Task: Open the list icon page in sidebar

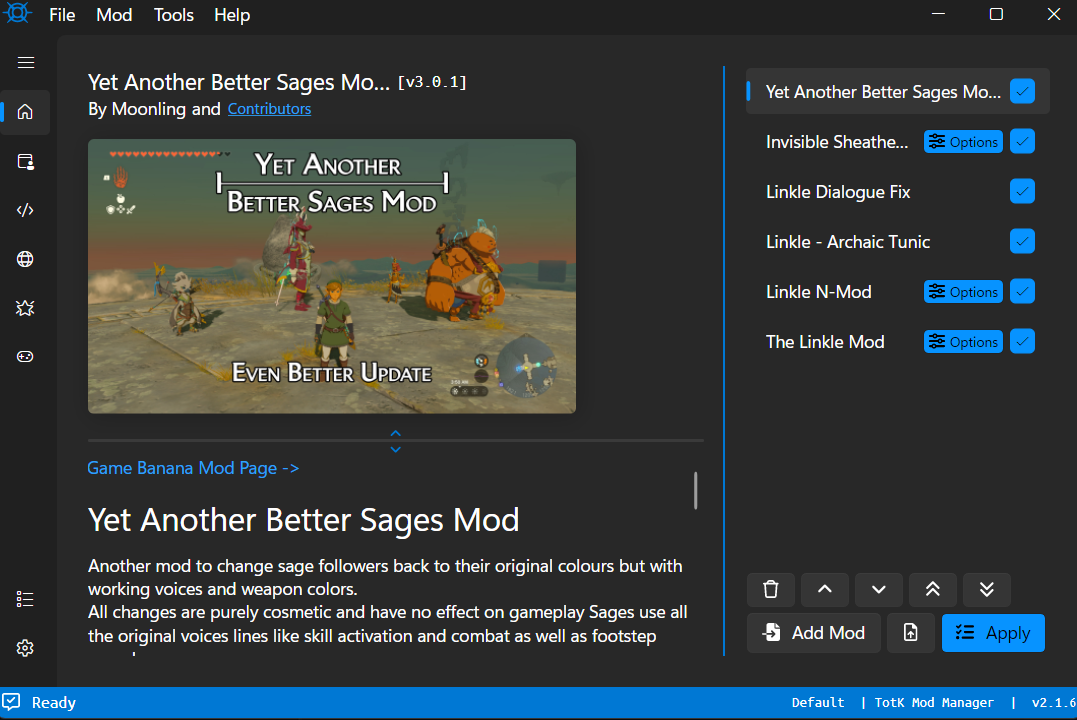Action: click(x=25, y=599)
